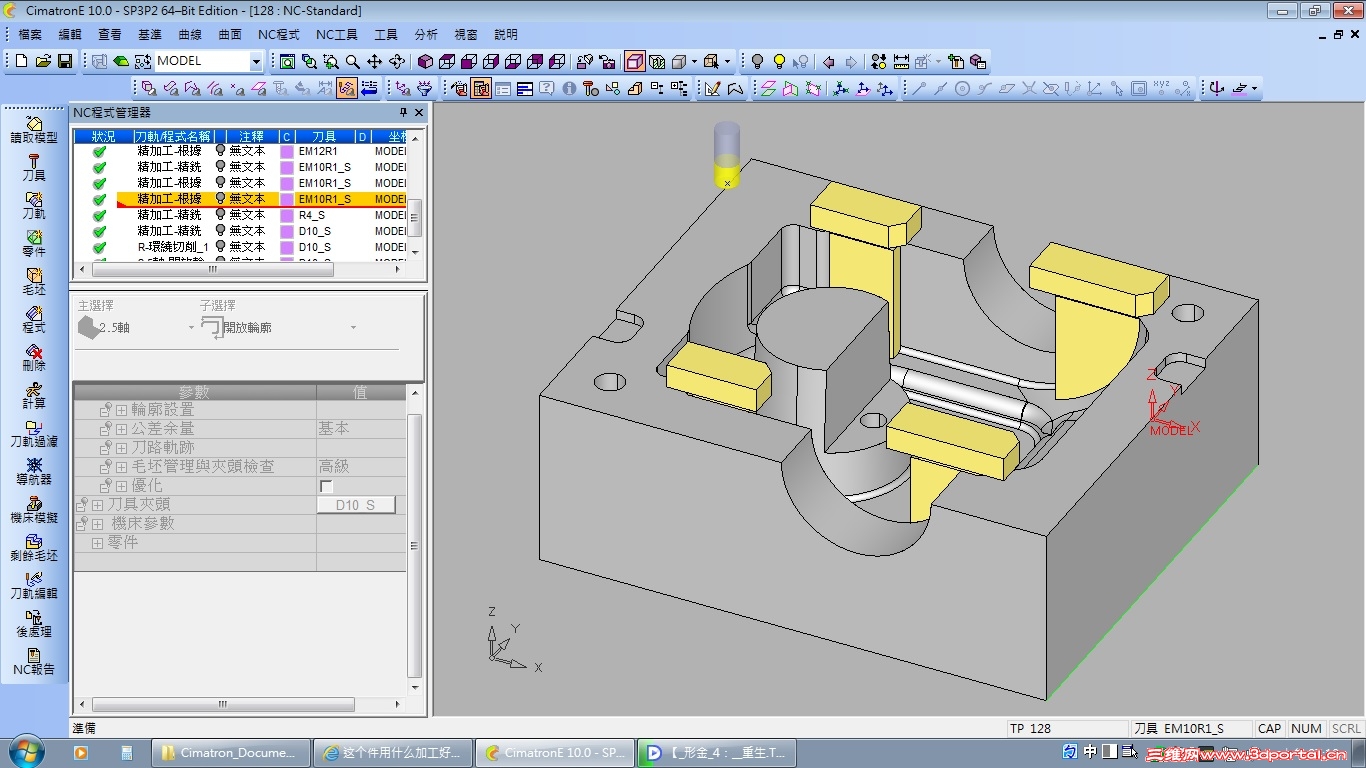Open the Windows Start button
This screenshot has width=1366, height=768.
(x=25, y=752)
